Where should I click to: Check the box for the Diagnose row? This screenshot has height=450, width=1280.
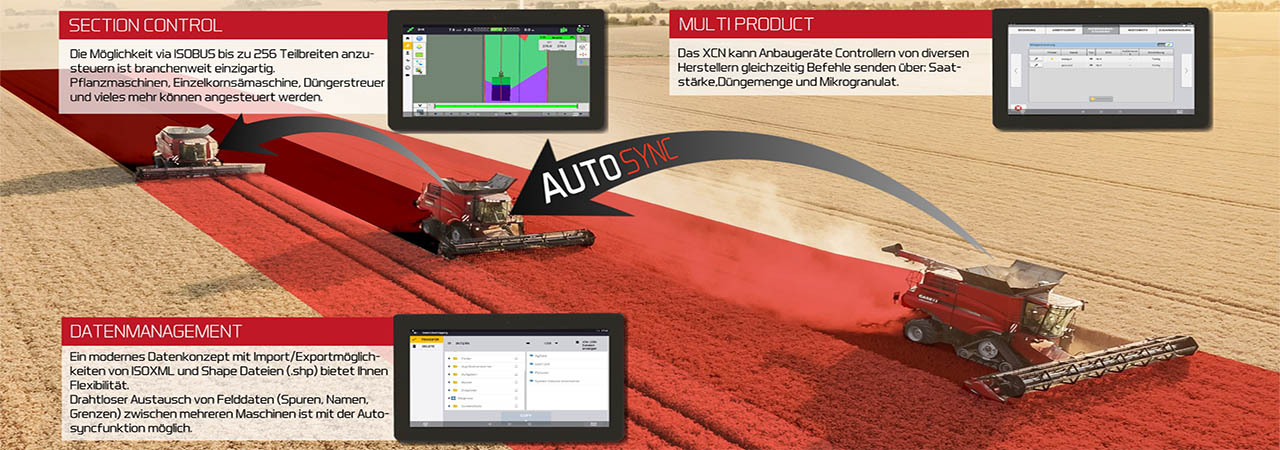click(516, 398)
